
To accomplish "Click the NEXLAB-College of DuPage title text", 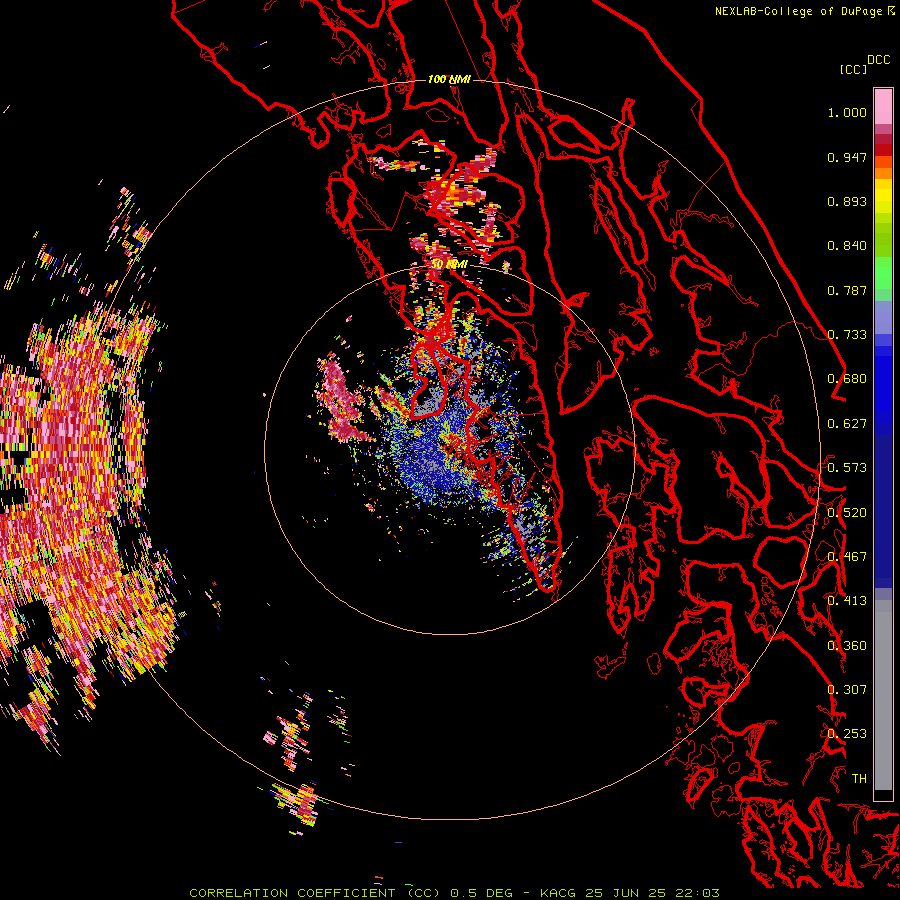I will (x=798, y=11).
